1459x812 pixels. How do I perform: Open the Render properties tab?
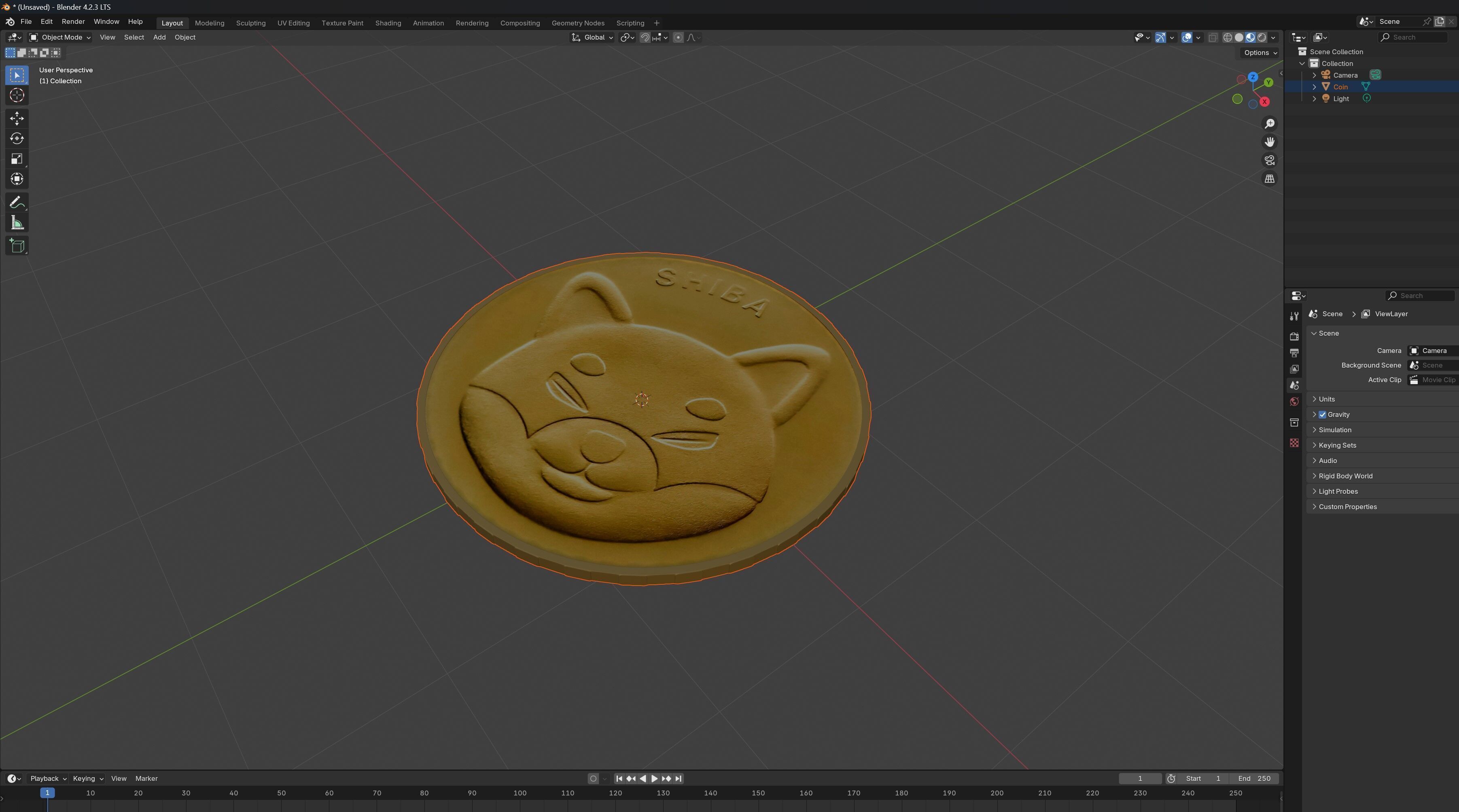(x=1294, y=337)
